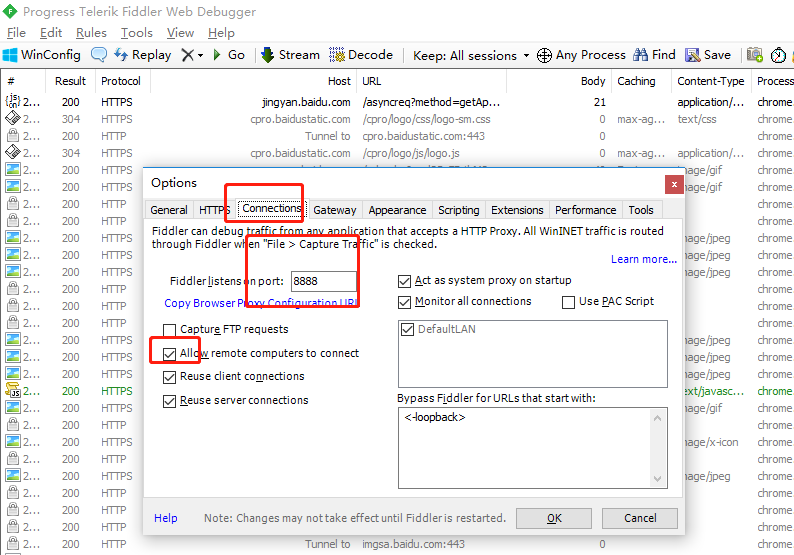Open the Help menu
The width and height of the screenshot is (794, 555).
pyautogui.click(x=221, y=33)
